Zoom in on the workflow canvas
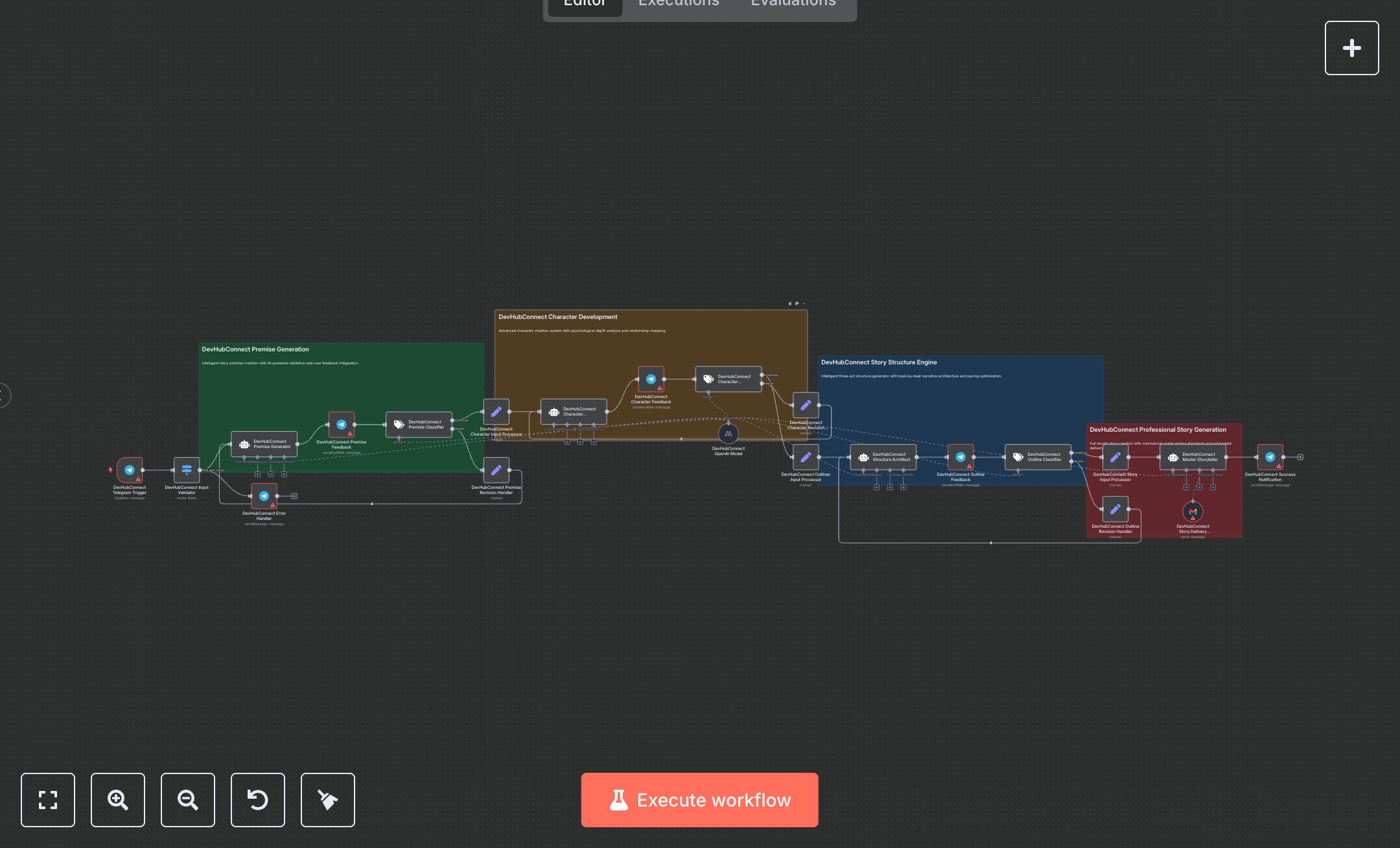The height and width of the screenshot is (848, 1400). point(118,799)
